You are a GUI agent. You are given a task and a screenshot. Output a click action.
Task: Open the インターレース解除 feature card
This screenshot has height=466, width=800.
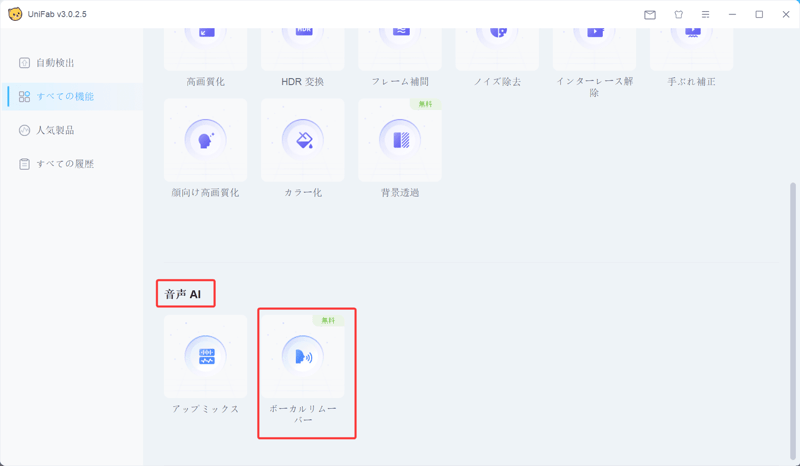pyautogui.click(x=594, y=50)
